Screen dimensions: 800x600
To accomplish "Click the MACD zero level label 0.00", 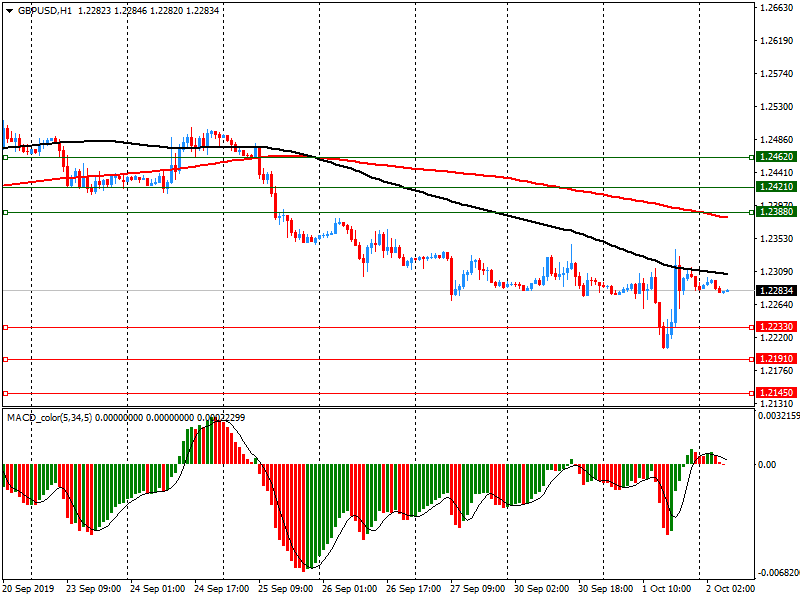I will click(x=767, y=465).
